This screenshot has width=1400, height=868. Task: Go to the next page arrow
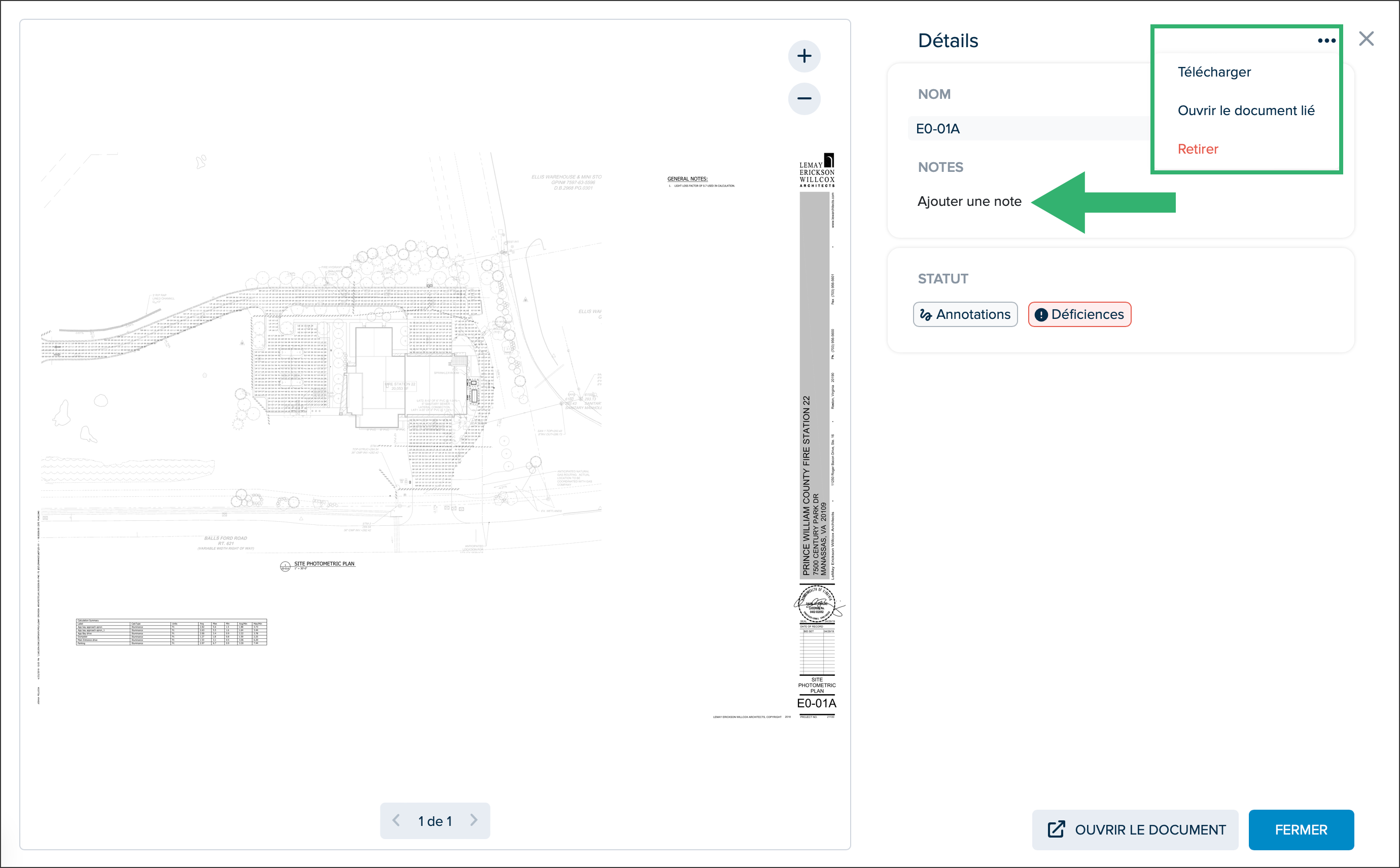474,820
